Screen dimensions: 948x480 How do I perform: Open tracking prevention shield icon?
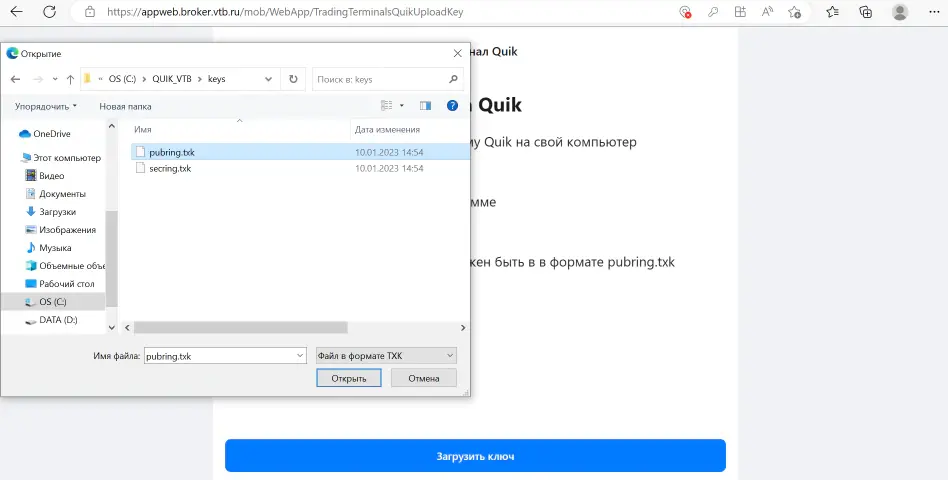[684, 11]
